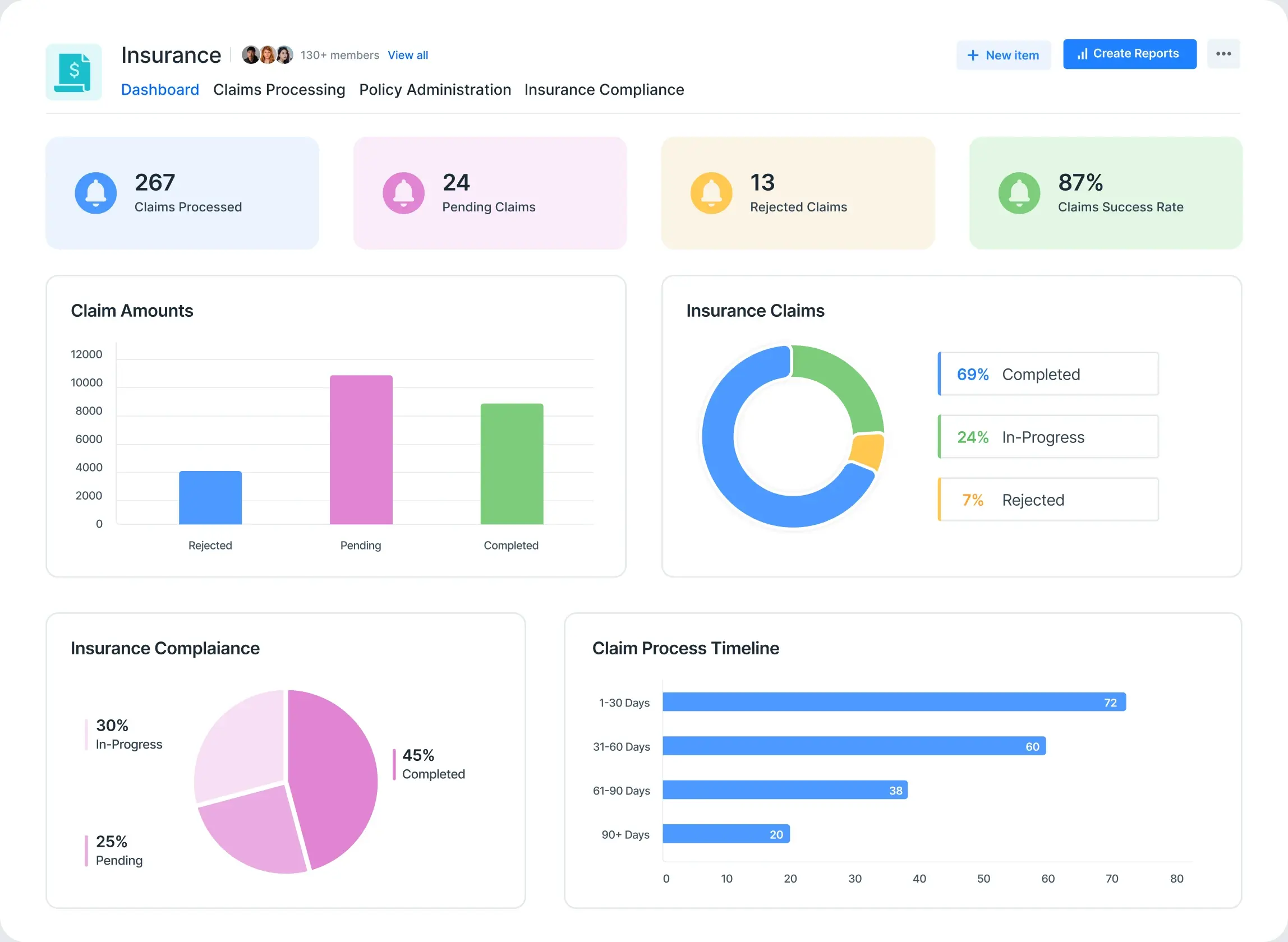Click the member avatars group
The width and height of the screenshot is (1288, 942).
(267, 55)
